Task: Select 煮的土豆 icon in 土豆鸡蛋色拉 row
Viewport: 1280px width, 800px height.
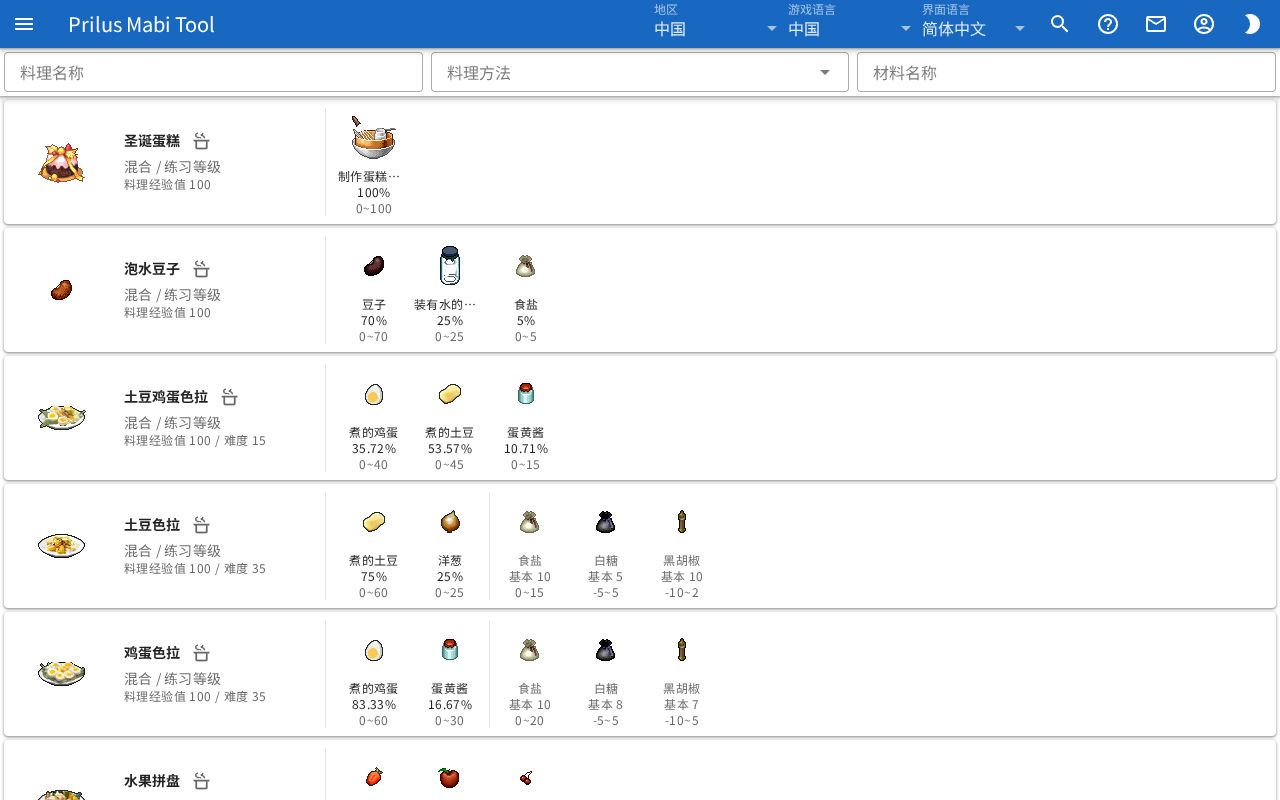Action: point(450,394)
